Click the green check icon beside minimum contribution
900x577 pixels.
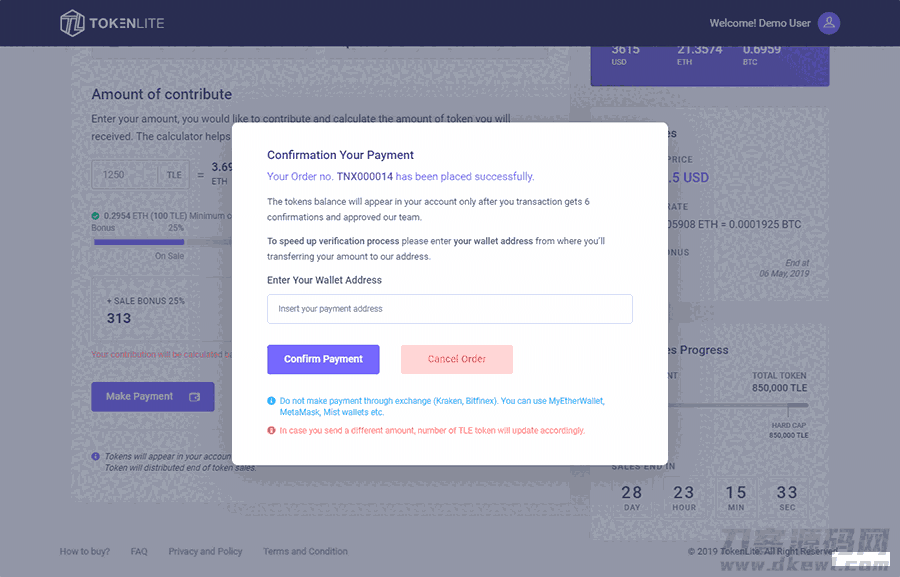(96, 215)
